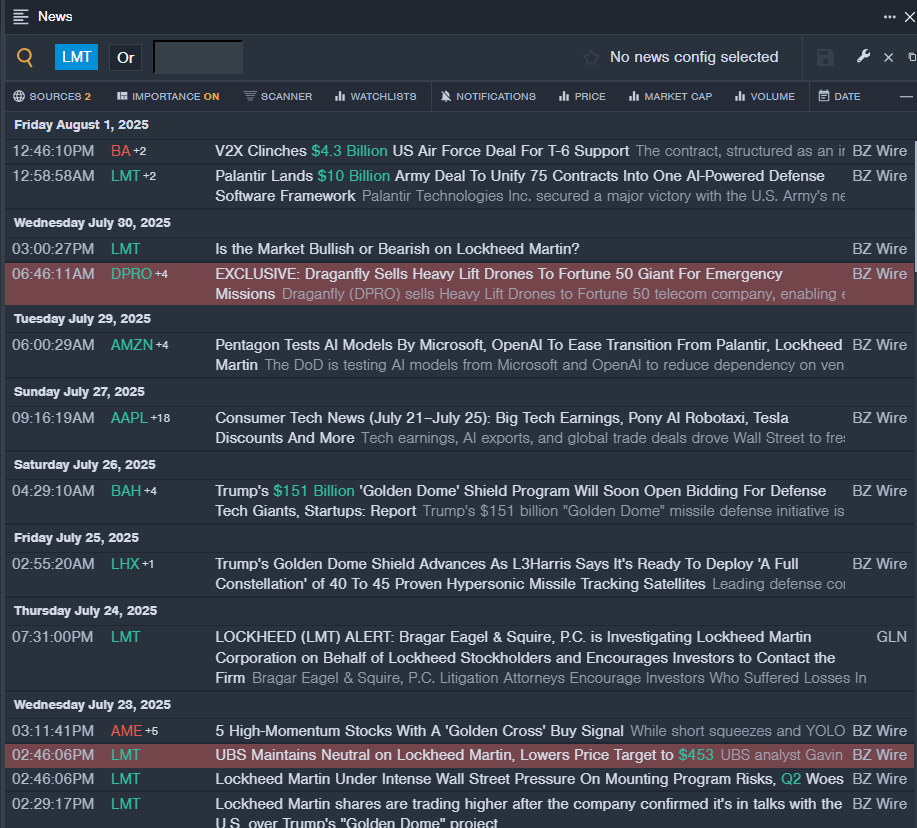Open the Price filter
The image size is (917, 828).
coord(582,96)
